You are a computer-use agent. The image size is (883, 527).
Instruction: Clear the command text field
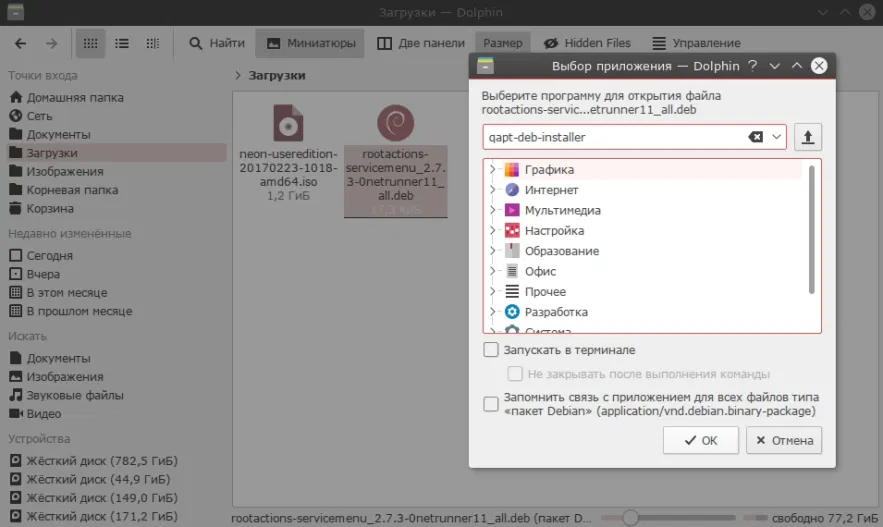click(755, 137)
